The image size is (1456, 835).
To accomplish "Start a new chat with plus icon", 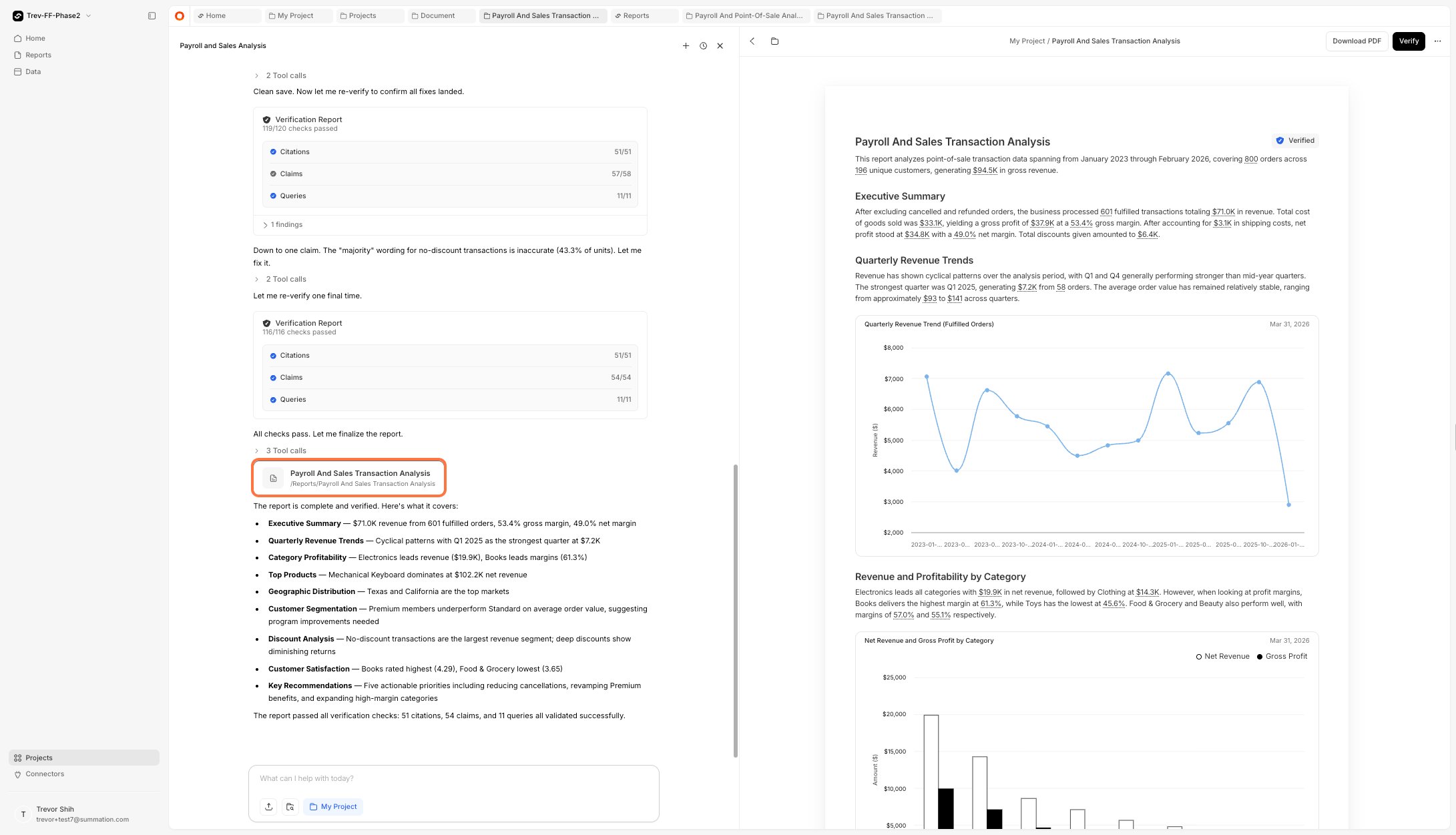I will 686,45.
